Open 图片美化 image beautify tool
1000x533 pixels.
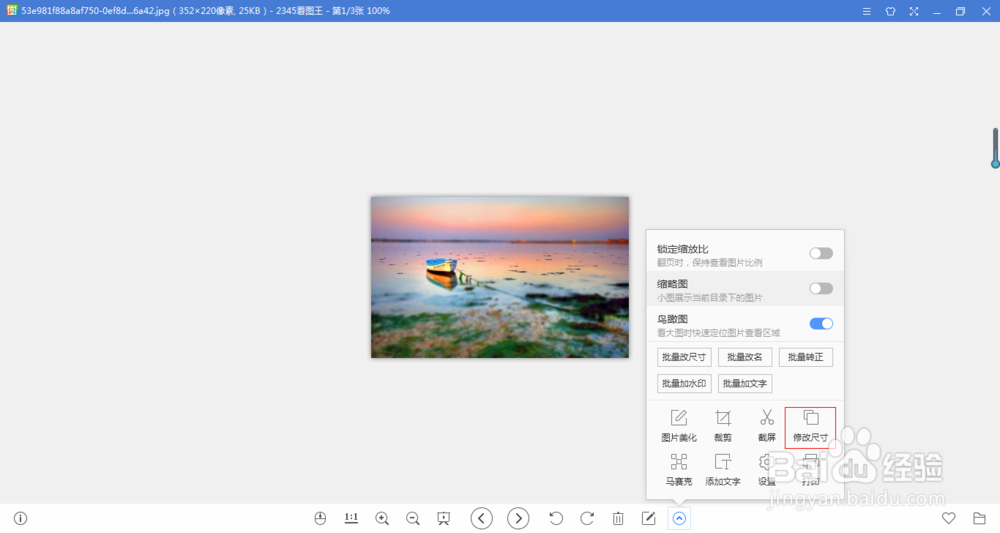click(x=679, y=426)
